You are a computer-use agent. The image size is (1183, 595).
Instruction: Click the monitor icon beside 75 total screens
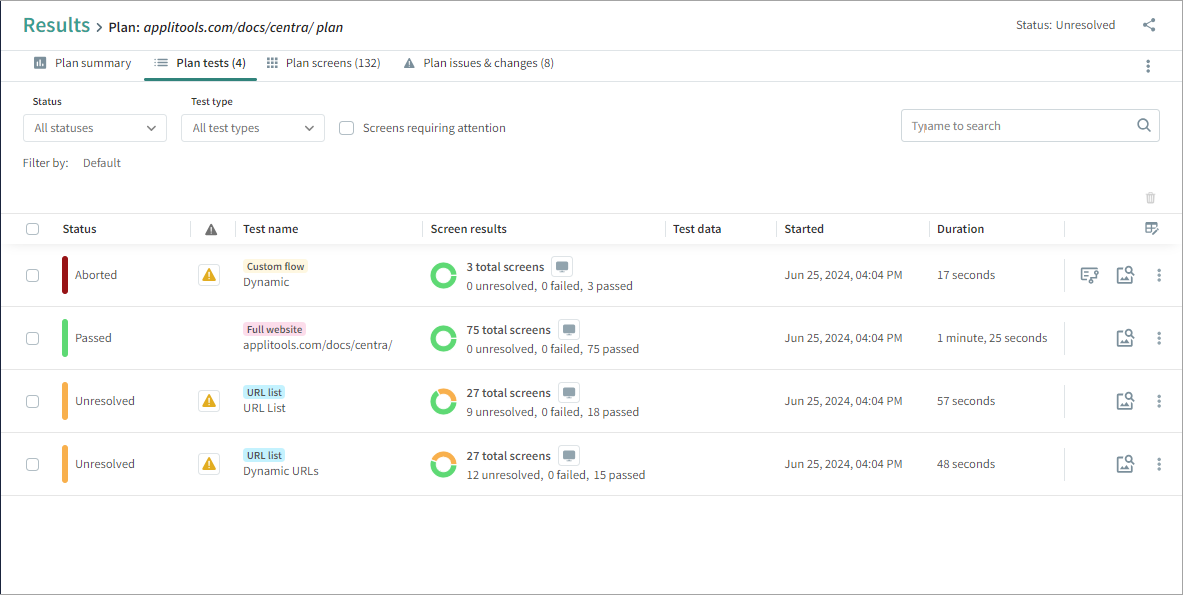[569, 330]
